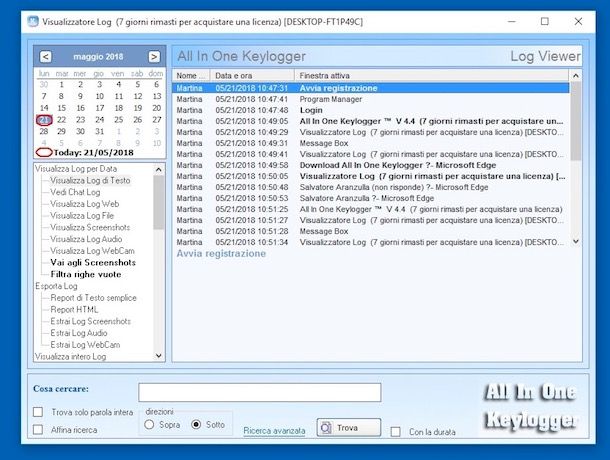Select log row Program Manager
This screenshot has width=610, height=460.
click(371, 99)
